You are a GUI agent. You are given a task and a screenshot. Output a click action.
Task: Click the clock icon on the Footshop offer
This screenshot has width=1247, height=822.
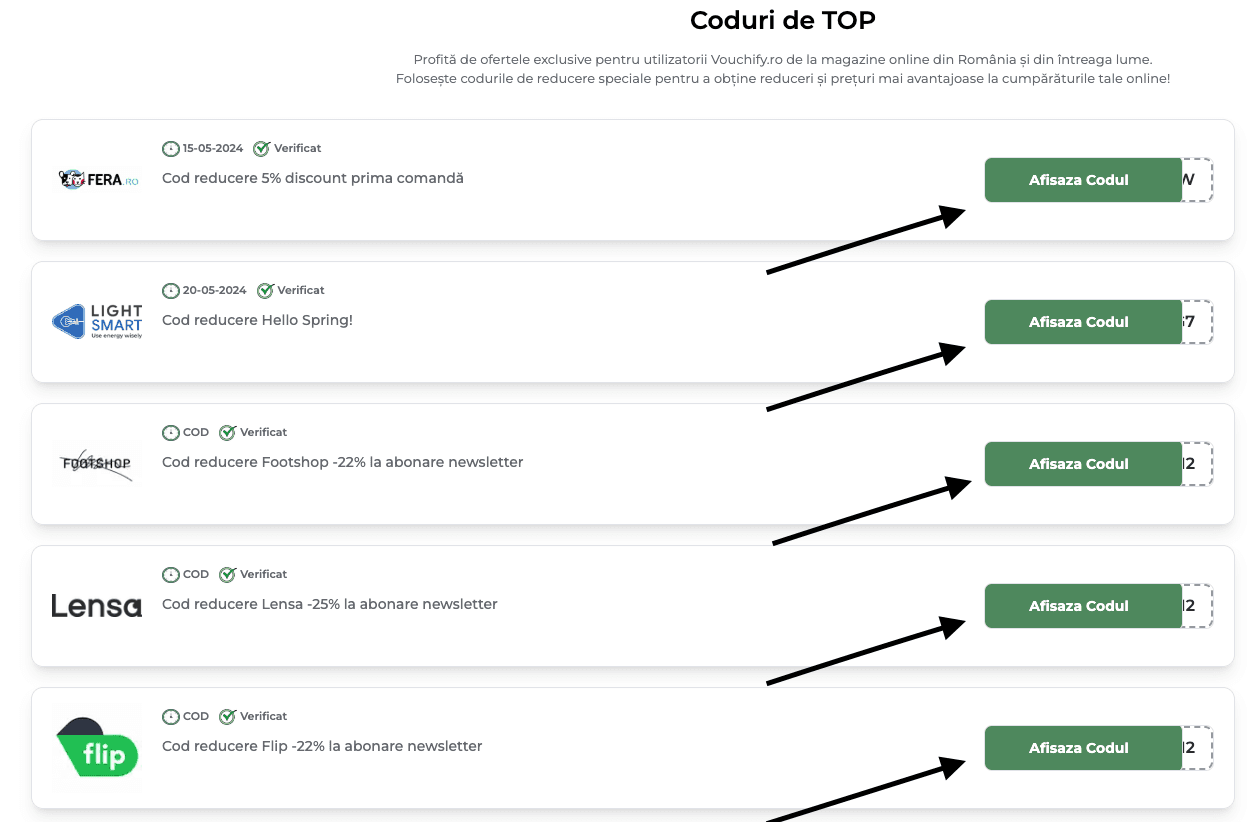pyautogui.click(x=170, y=432)
